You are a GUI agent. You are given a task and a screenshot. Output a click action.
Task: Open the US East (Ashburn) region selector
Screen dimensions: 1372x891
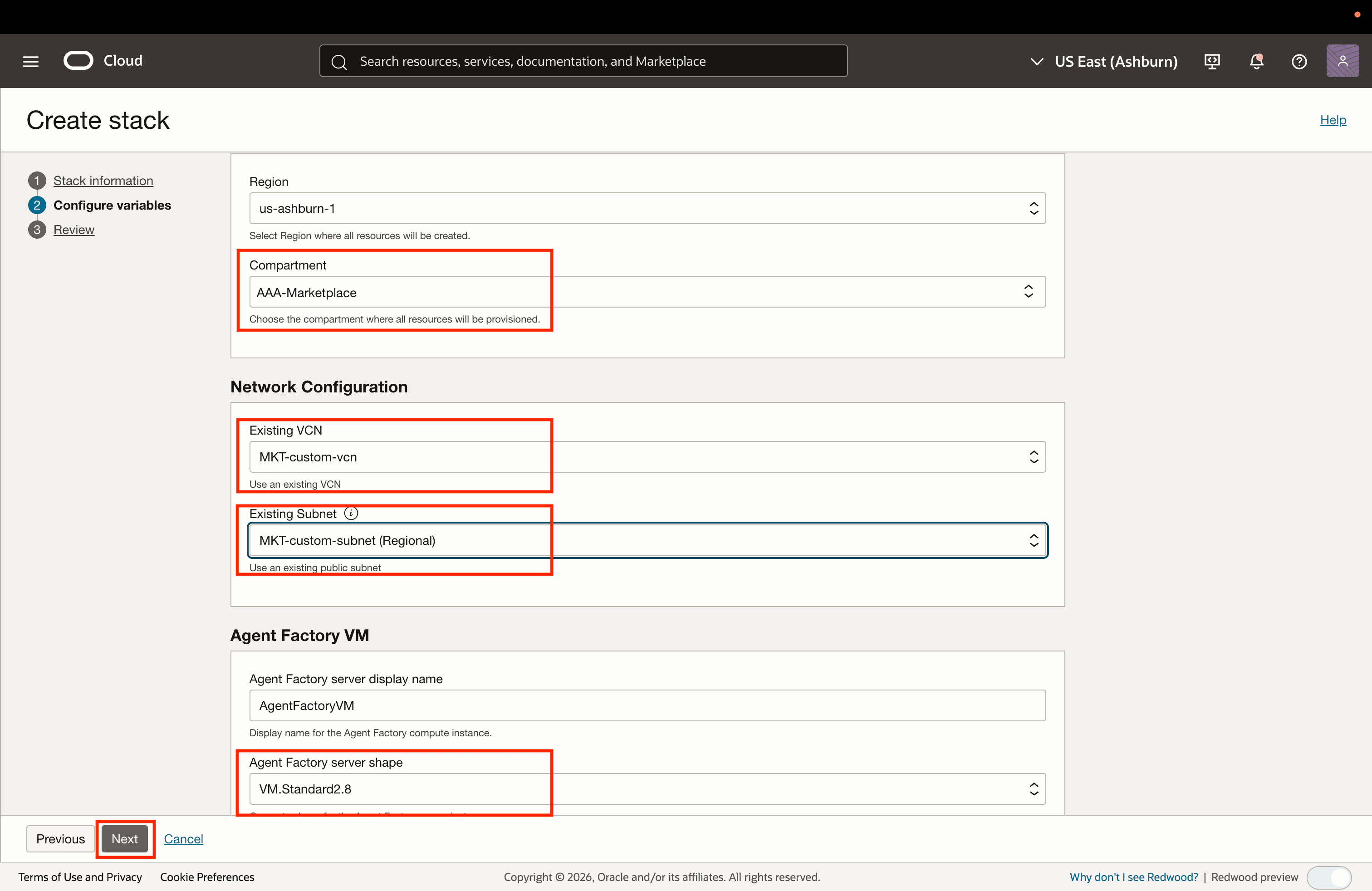(x=1103, y=61)
